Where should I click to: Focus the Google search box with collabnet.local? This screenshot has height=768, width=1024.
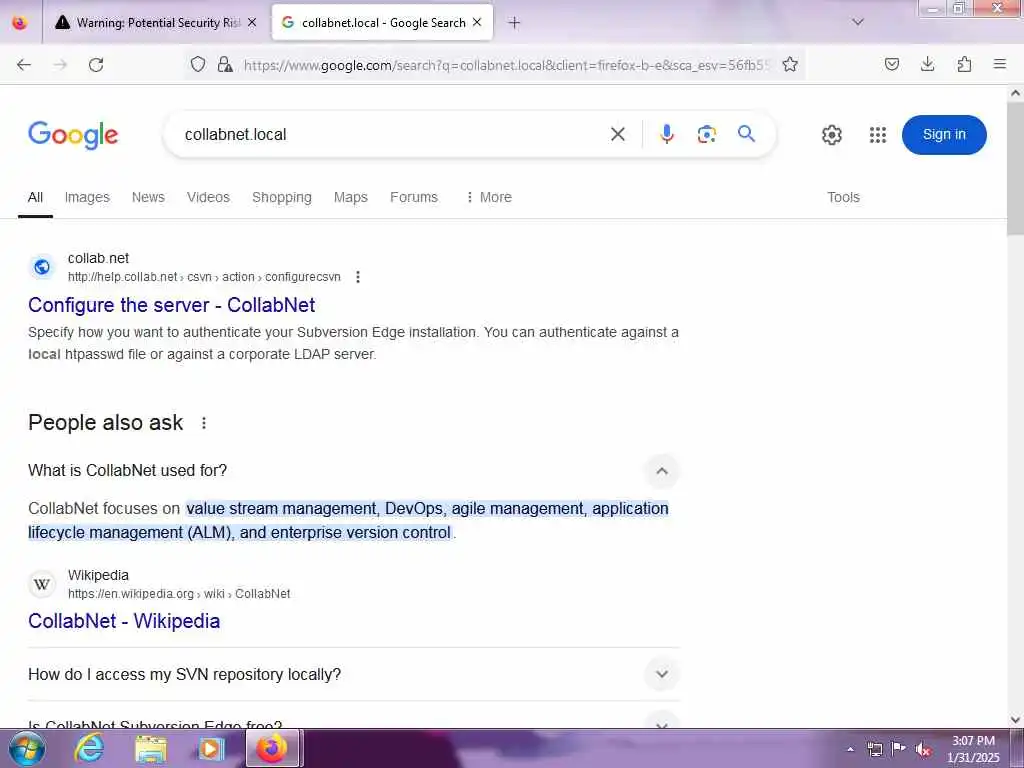(392, 135)
